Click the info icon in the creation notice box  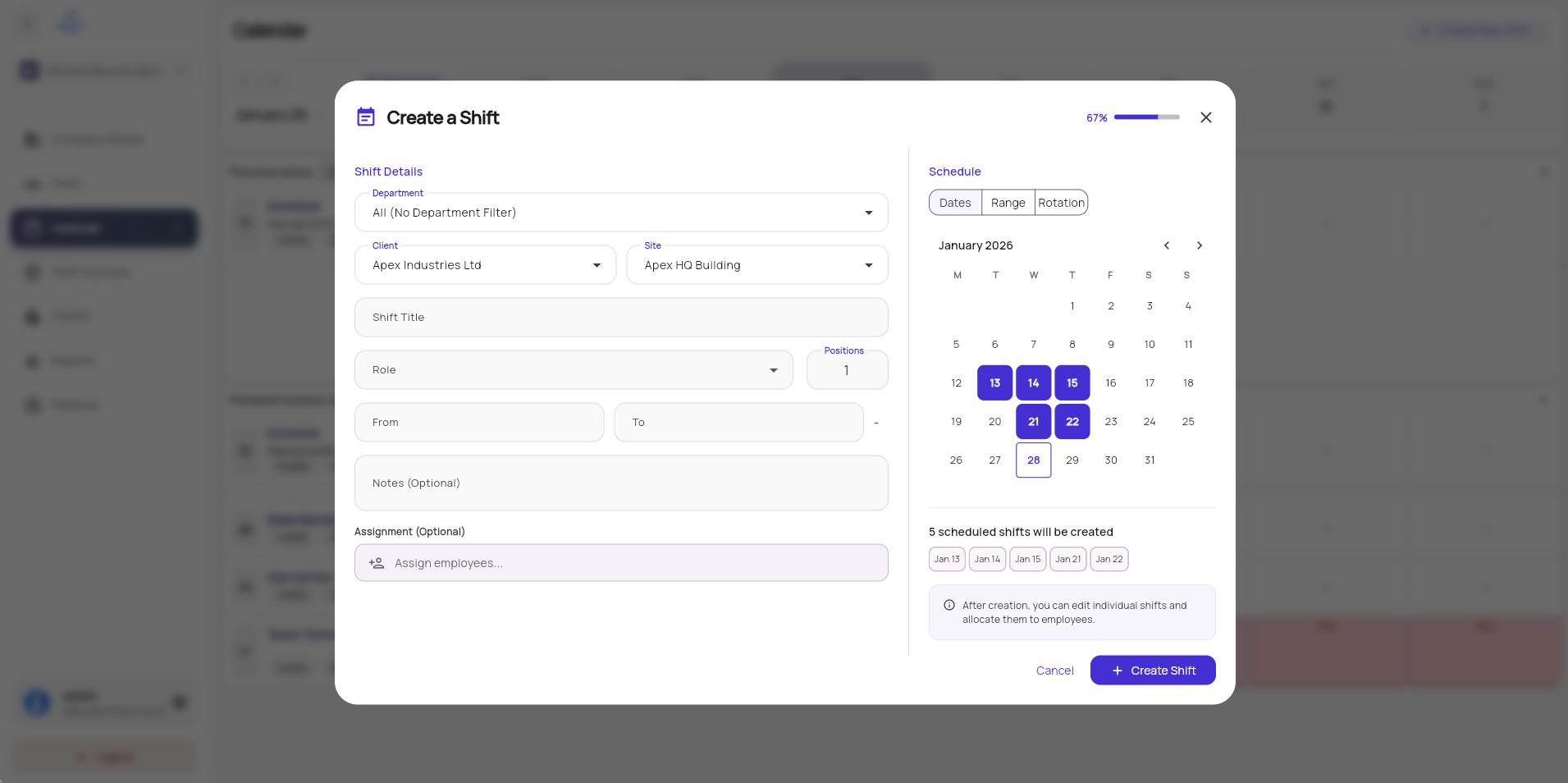[x=948, y=605]
